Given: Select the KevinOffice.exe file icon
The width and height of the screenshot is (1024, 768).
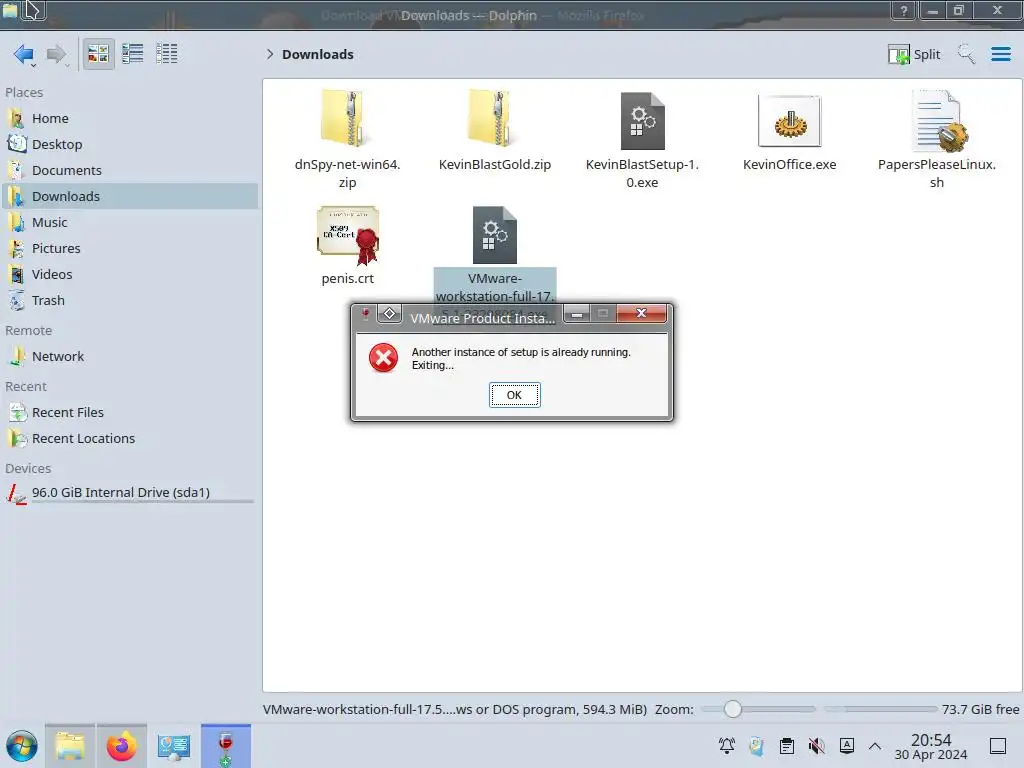Looking at the screenshot, I should (x=790, y=121).
